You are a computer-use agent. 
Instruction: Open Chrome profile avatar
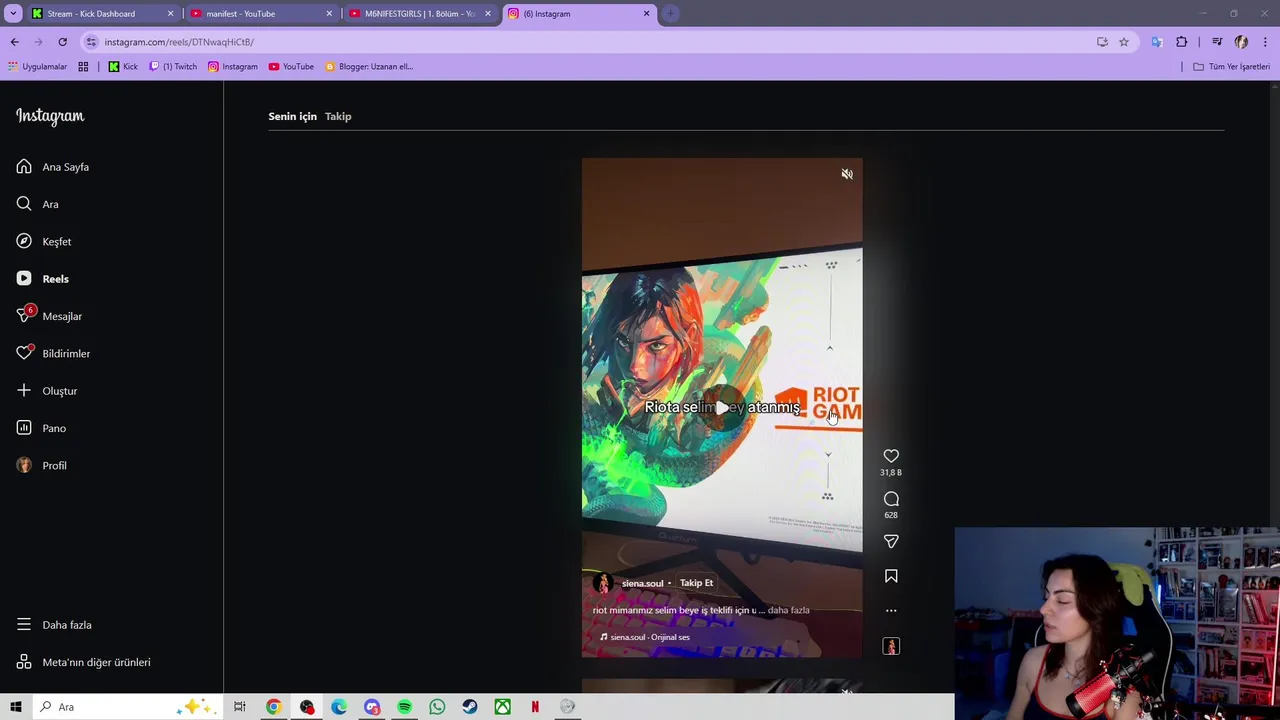(1241, 42)
